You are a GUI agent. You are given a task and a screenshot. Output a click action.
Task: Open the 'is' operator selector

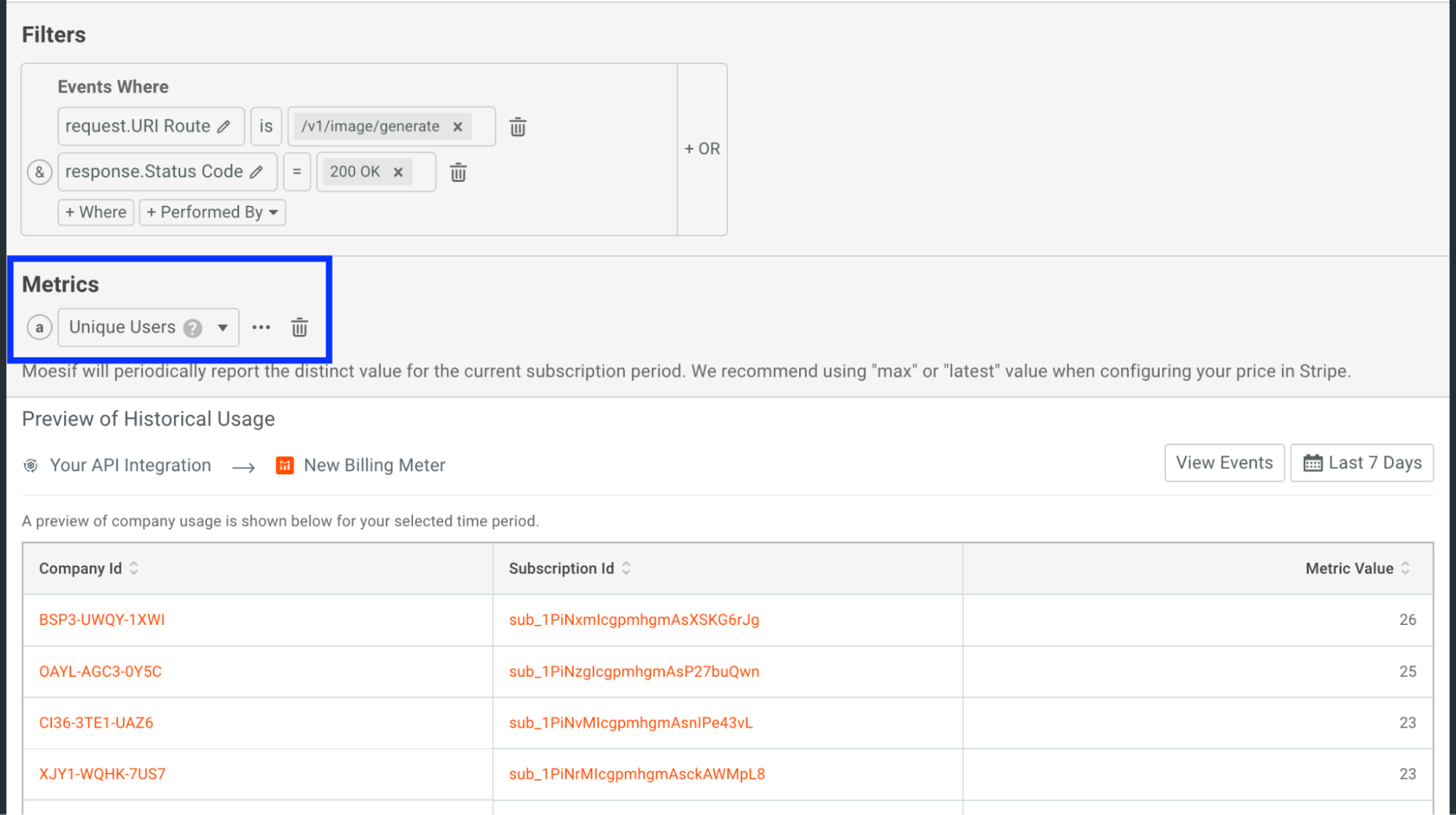click(x=266, y=127)
